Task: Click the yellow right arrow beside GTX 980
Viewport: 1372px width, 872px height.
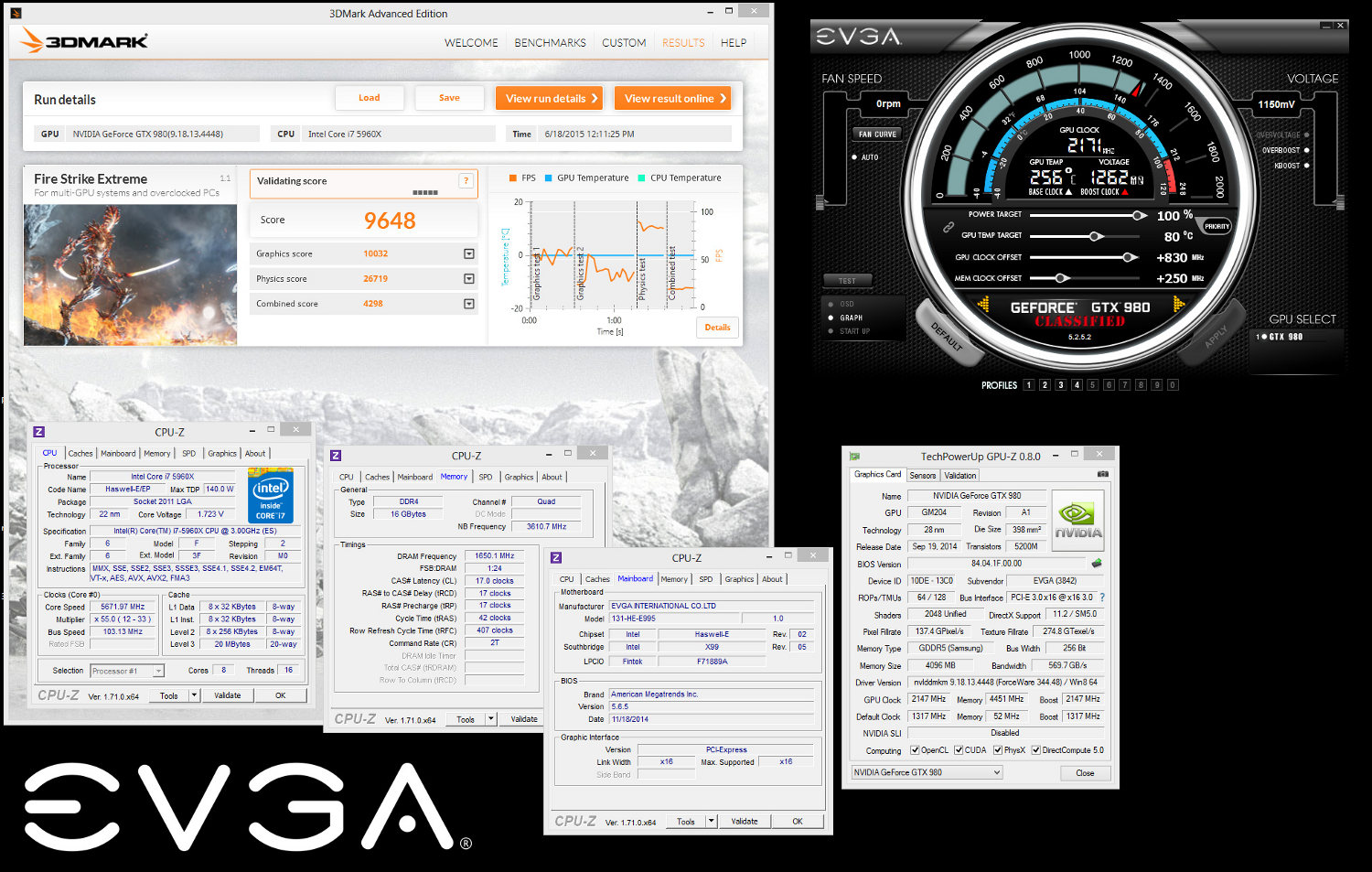Action: [x=1178, y=304]
